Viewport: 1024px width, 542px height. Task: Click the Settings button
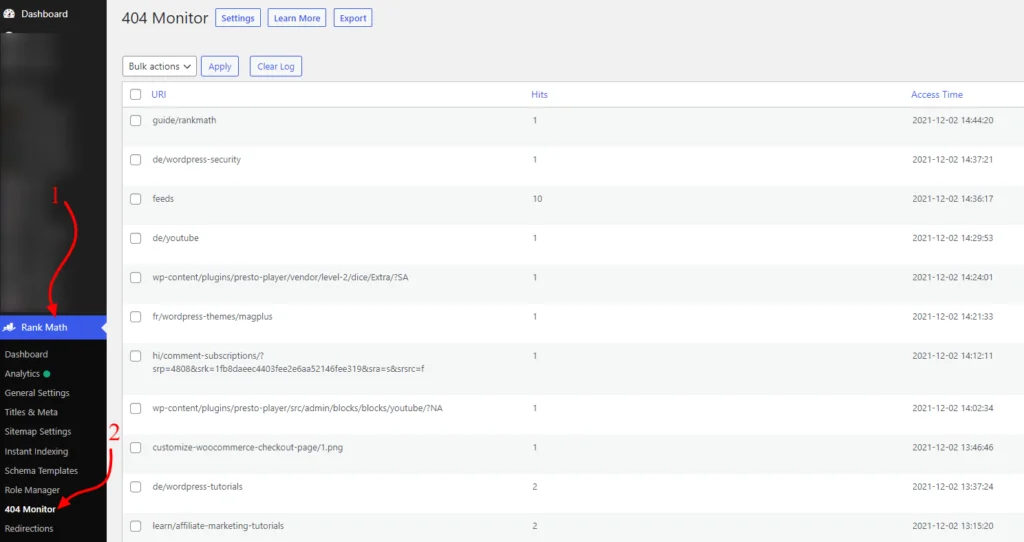(237, 18)
